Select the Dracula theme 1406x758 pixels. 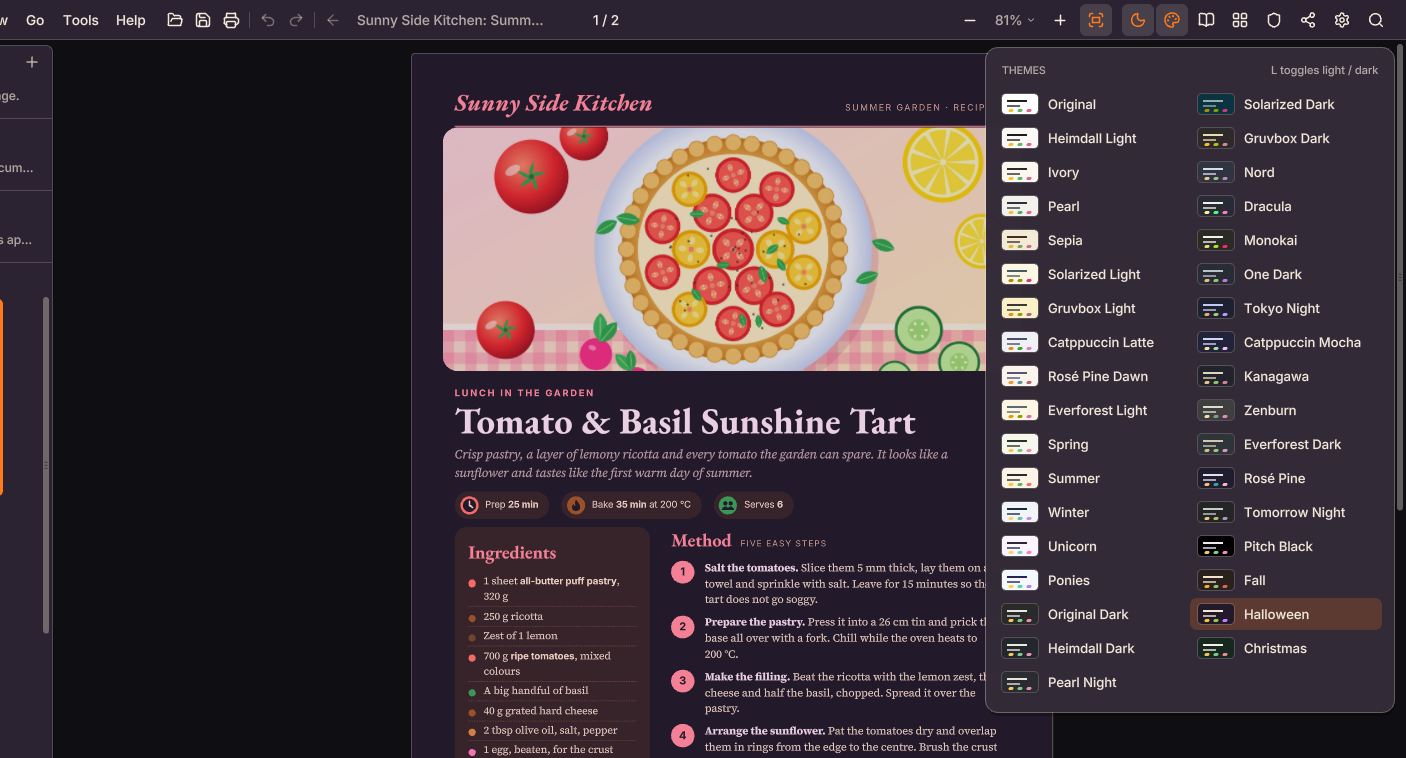click(x=1286, y=206)
